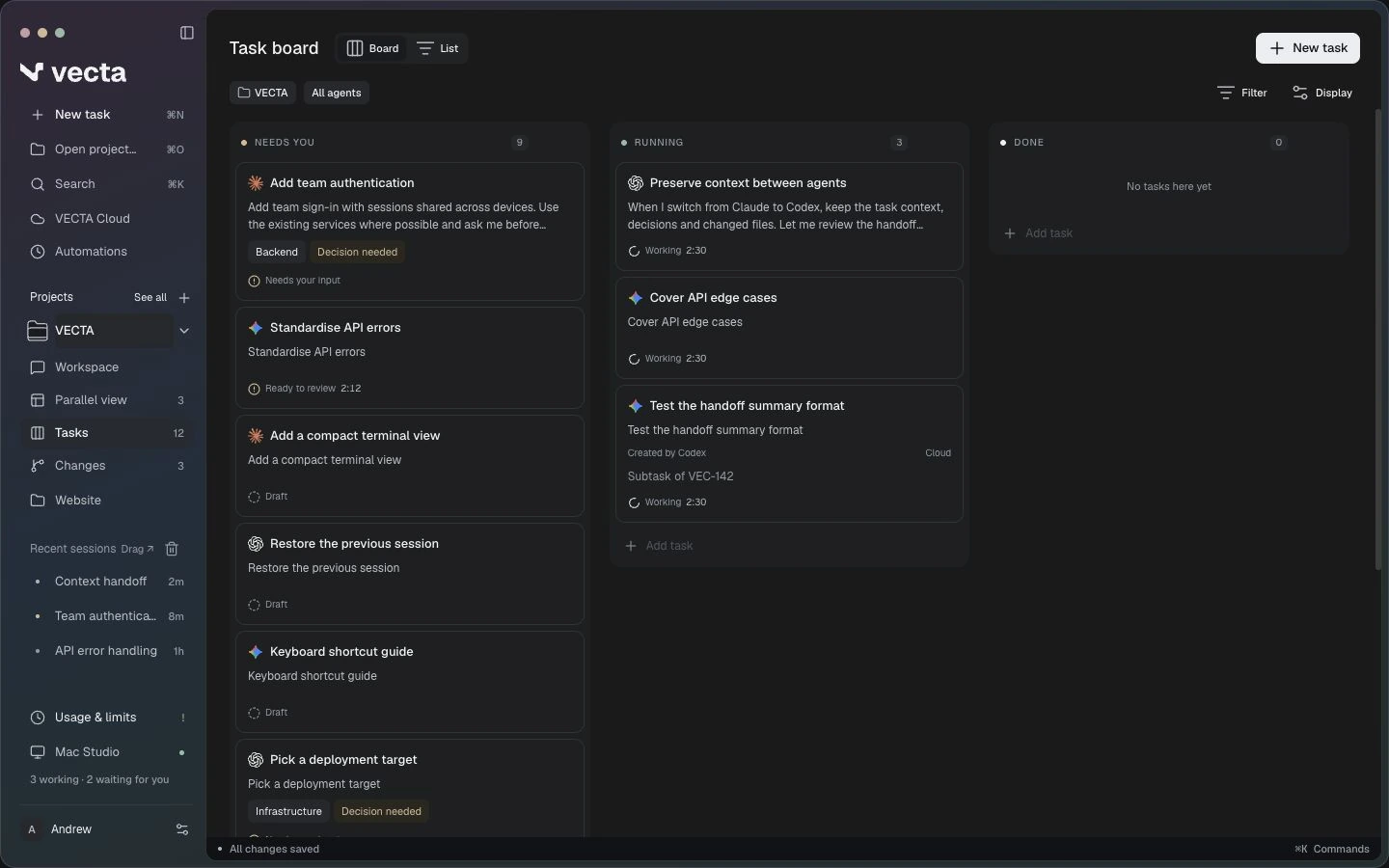
Task: Open Parallel view
Action: pos(106,400)
